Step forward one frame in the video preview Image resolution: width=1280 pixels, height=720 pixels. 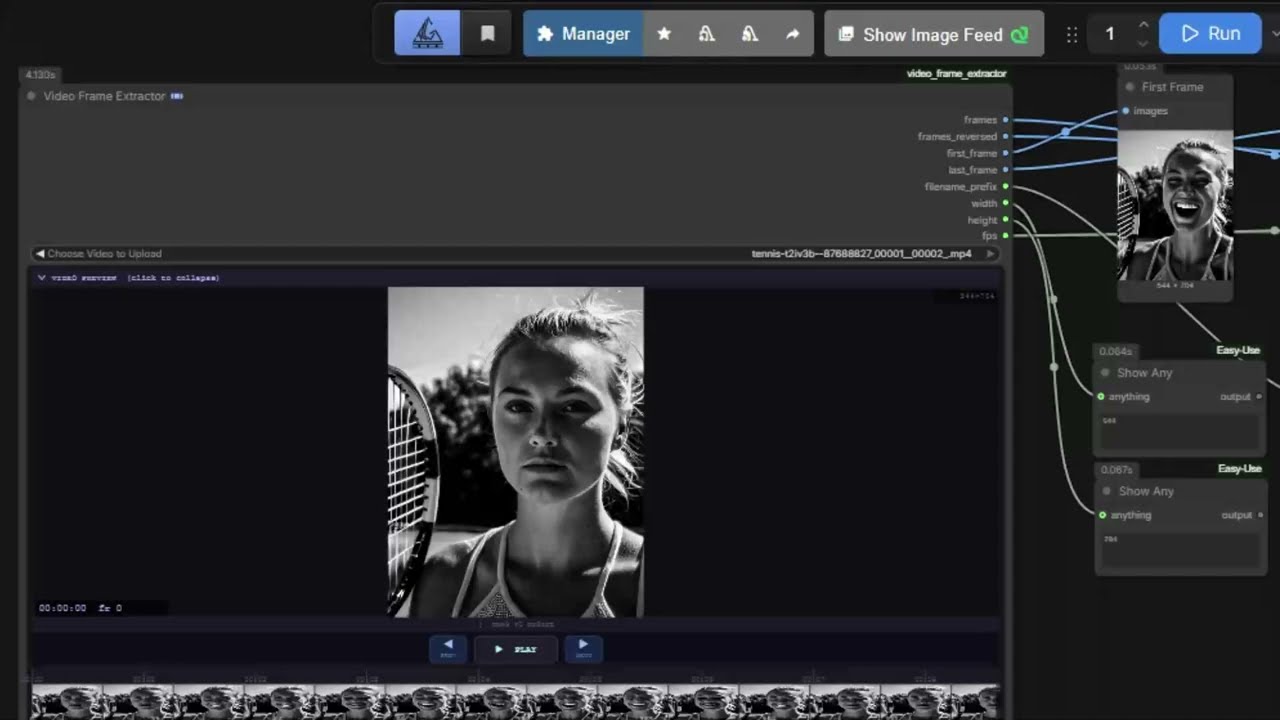point(584,649)
